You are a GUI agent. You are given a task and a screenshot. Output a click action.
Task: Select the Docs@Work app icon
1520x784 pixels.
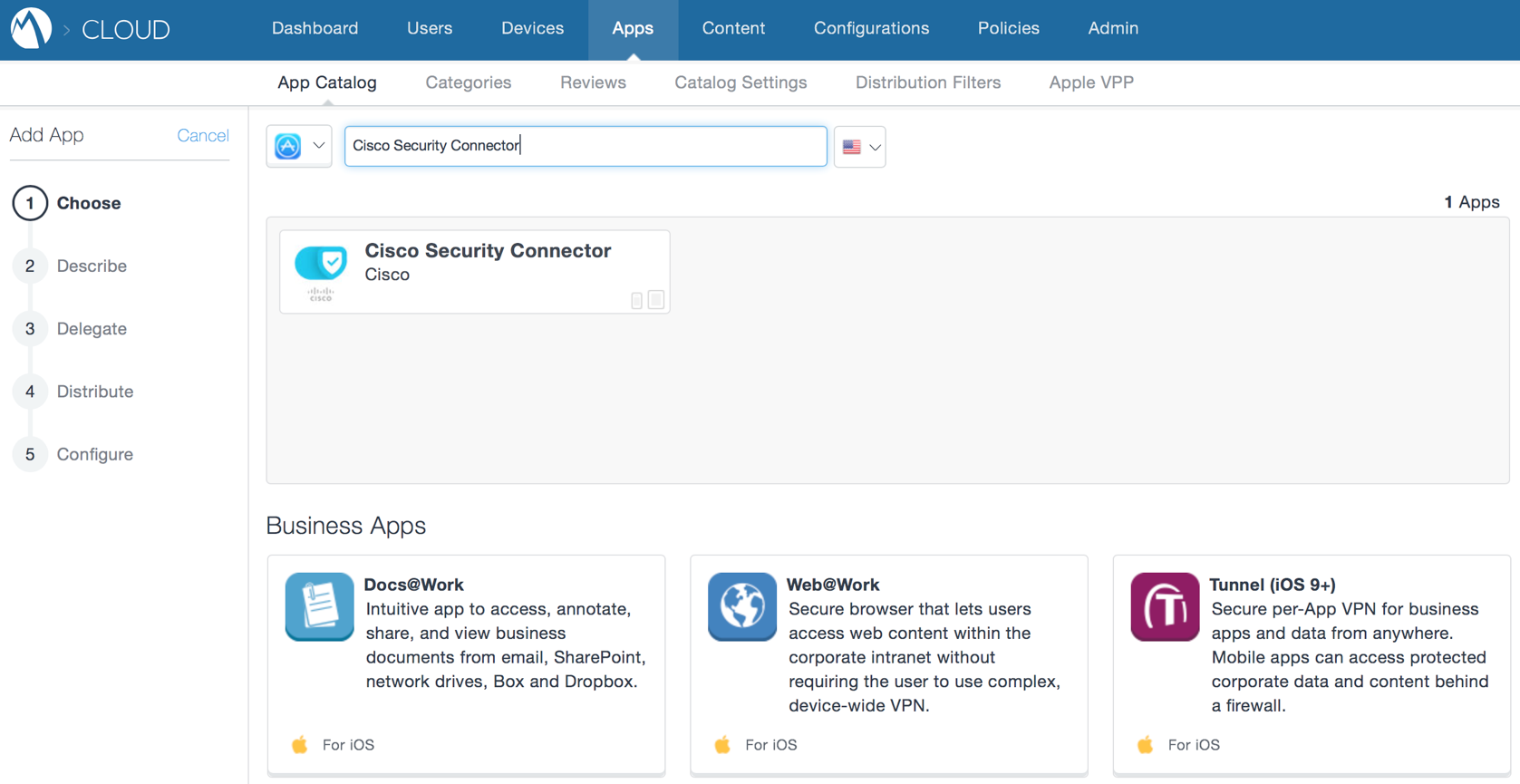pyautogui.click(x=319, y=606)
